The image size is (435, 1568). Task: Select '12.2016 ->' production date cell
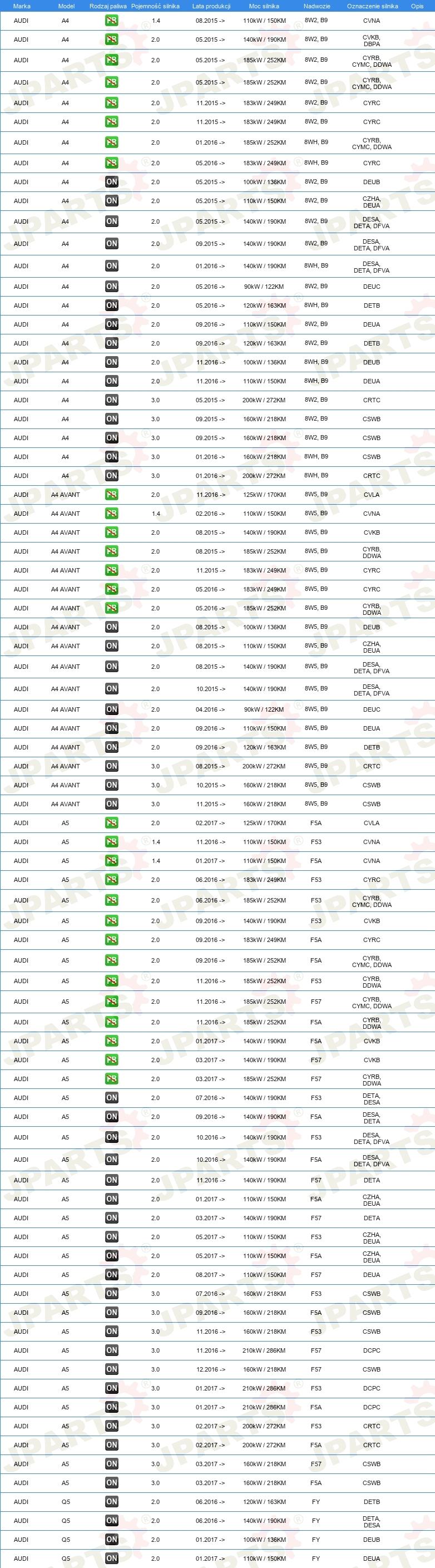pos(210,1369)
